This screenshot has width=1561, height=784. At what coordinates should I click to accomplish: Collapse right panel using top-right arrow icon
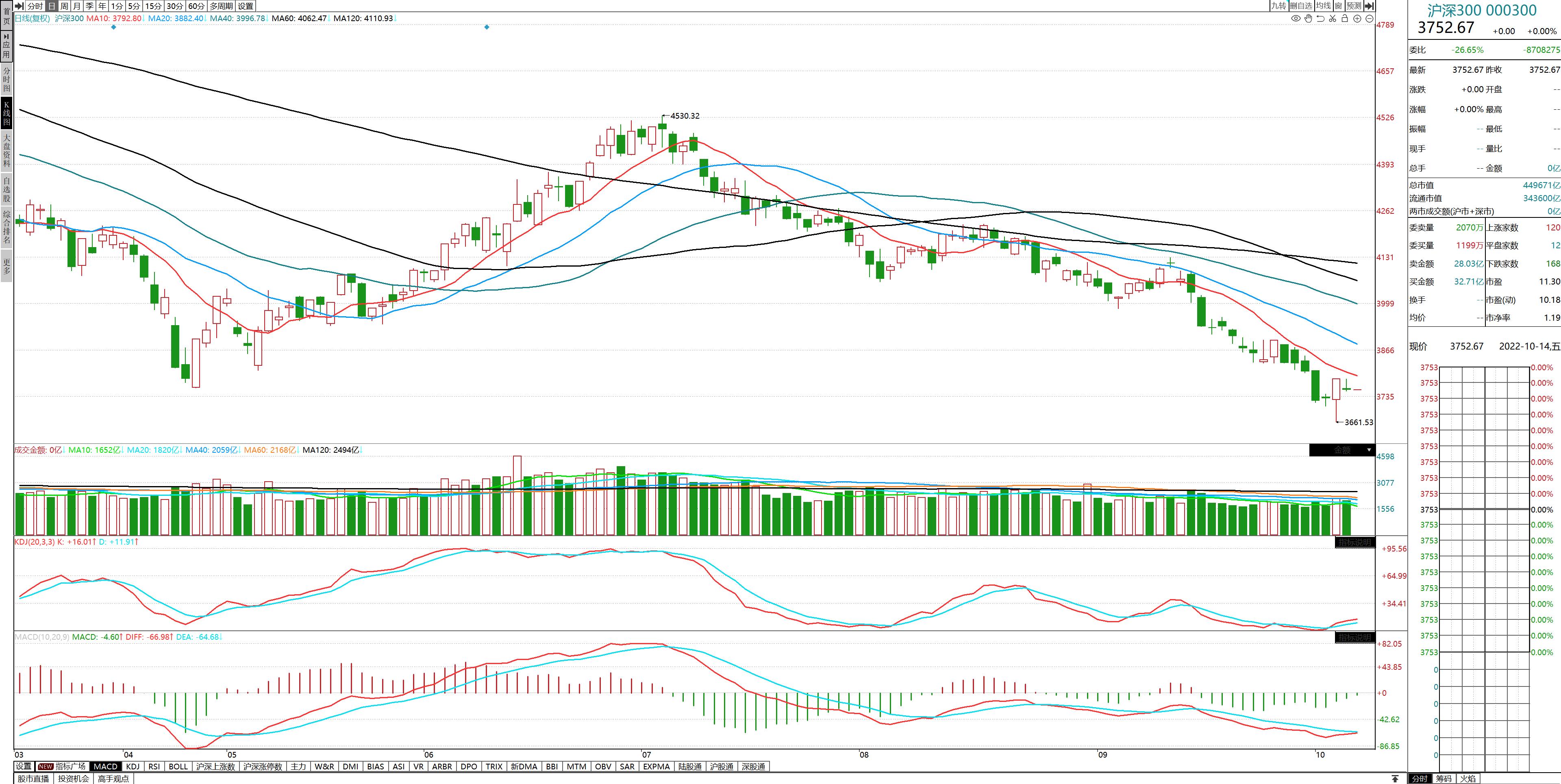1369,6
